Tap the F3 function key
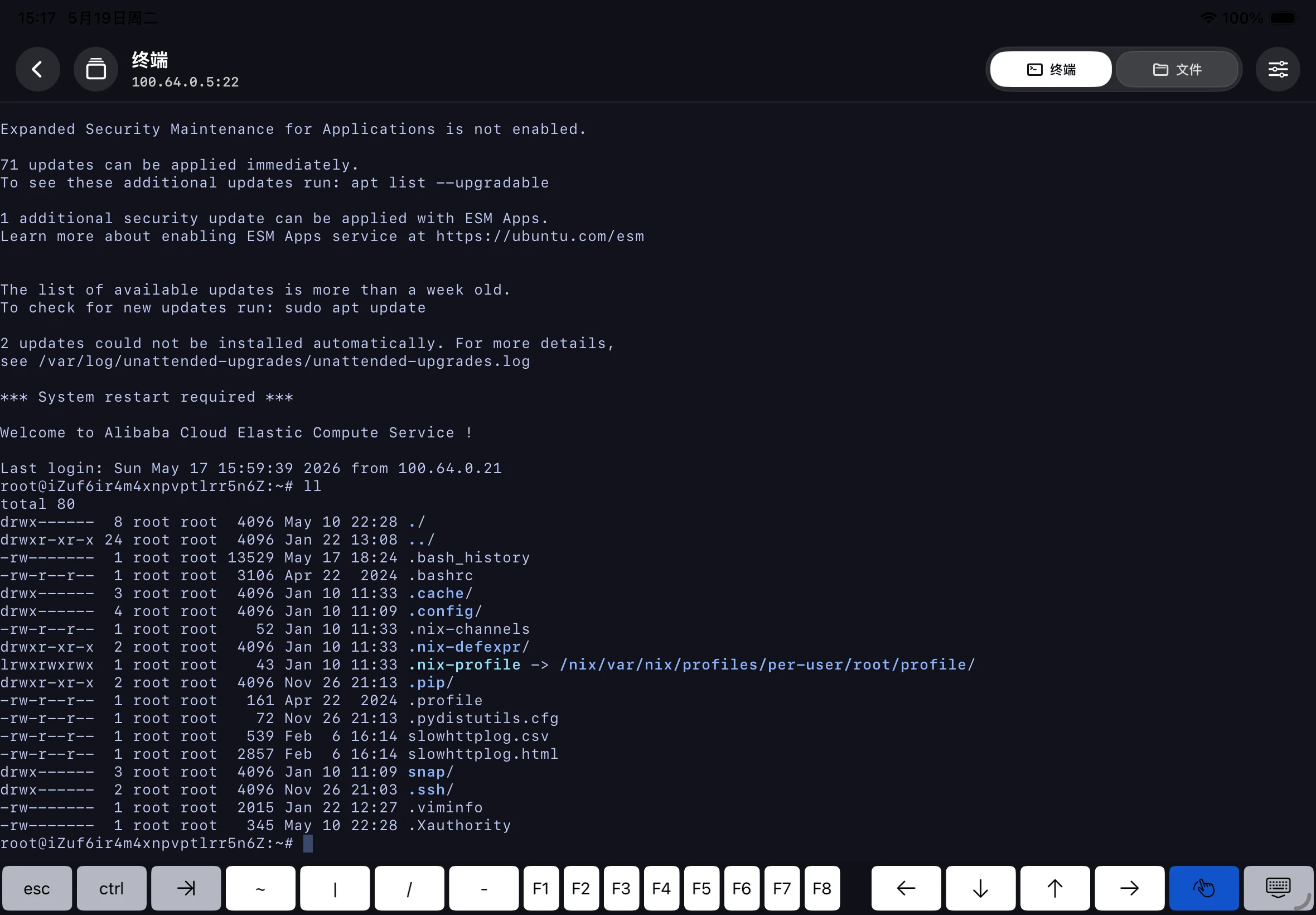 [622, 888]
